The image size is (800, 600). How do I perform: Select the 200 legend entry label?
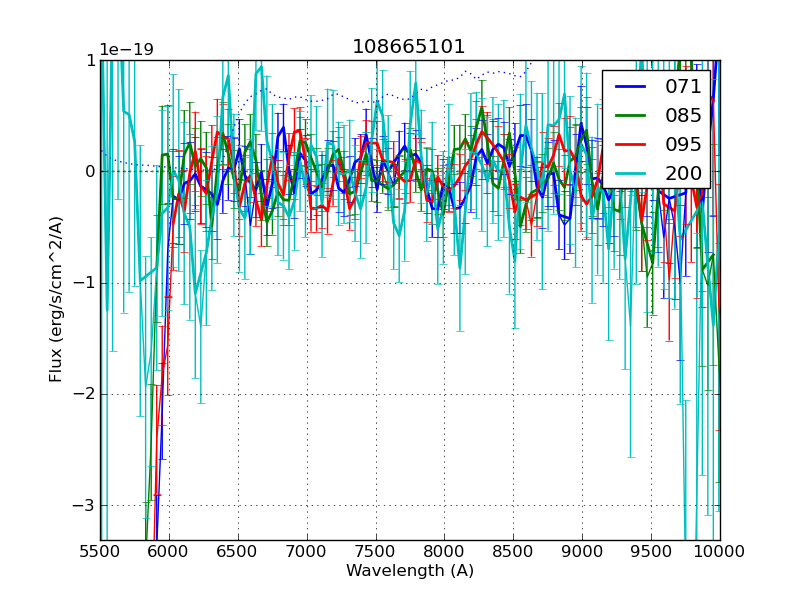(683, 173)
